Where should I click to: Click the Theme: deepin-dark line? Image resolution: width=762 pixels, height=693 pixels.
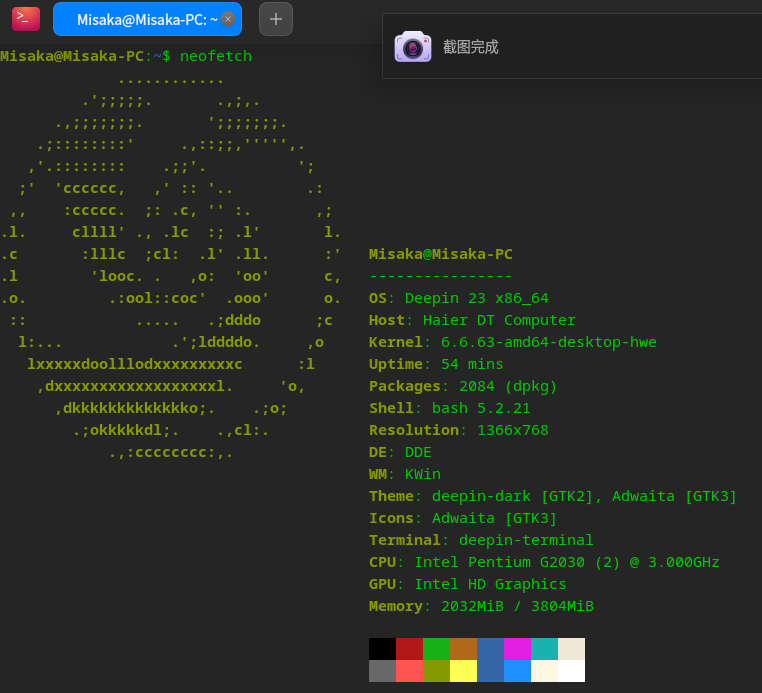(553, 496)
